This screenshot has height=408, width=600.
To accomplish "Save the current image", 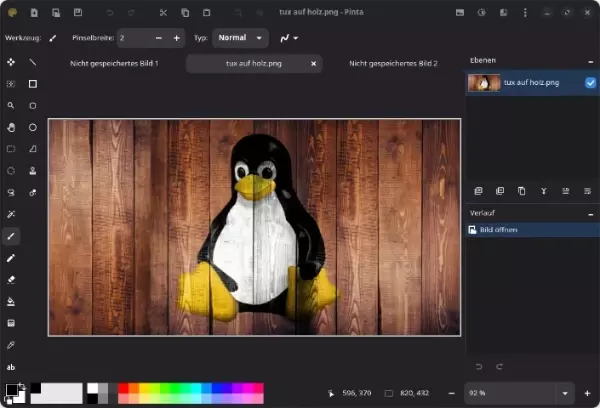I will [x=78, y=13].
